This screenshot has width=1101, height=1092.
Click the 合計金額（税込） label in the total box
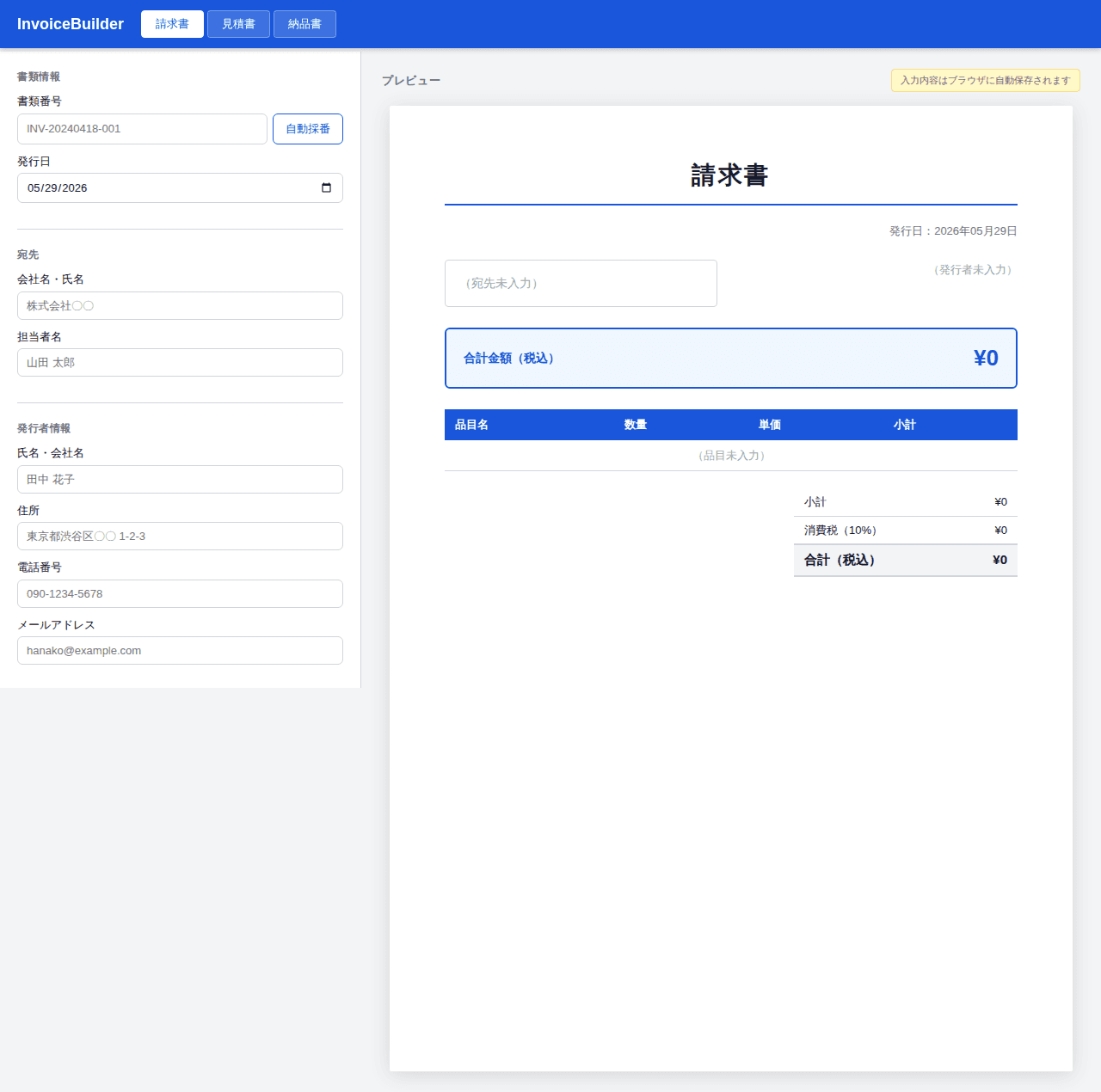[511, 358]
